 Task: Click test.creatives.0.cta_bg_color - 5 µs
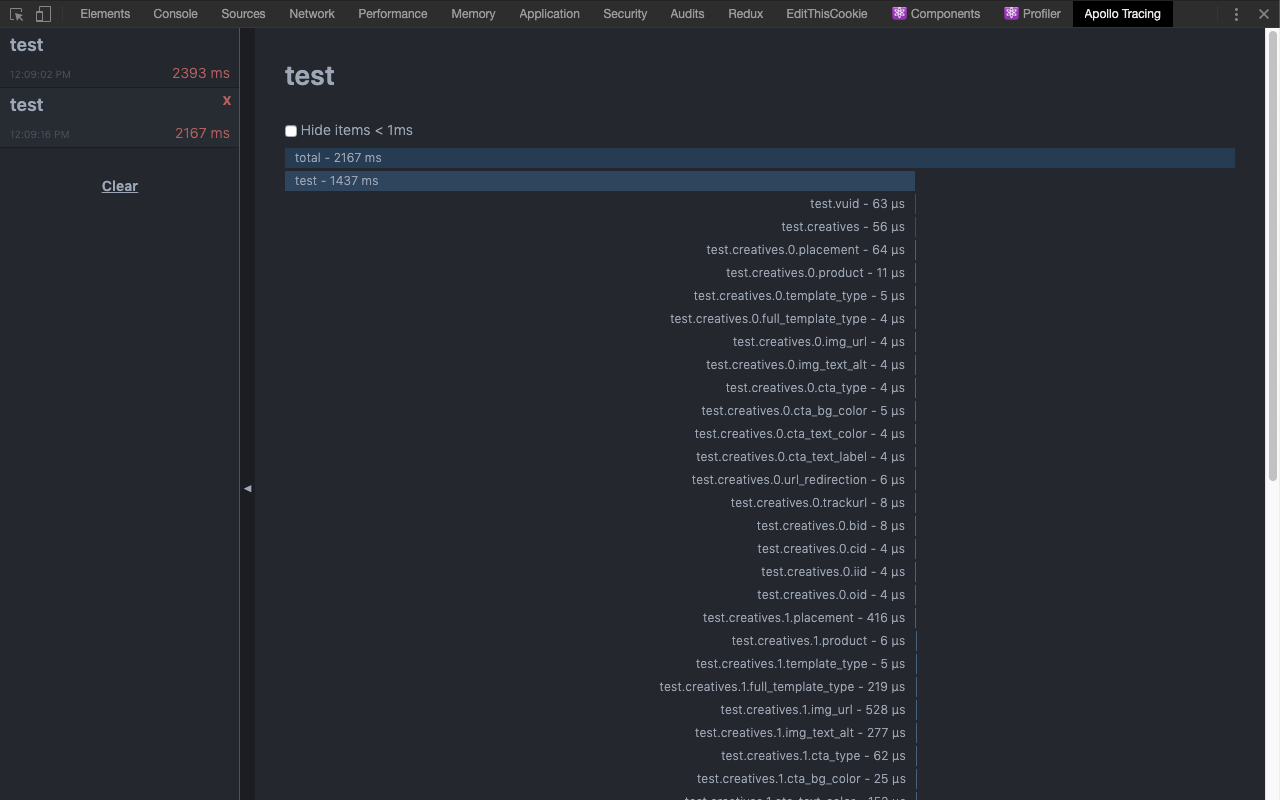point(803,411)
